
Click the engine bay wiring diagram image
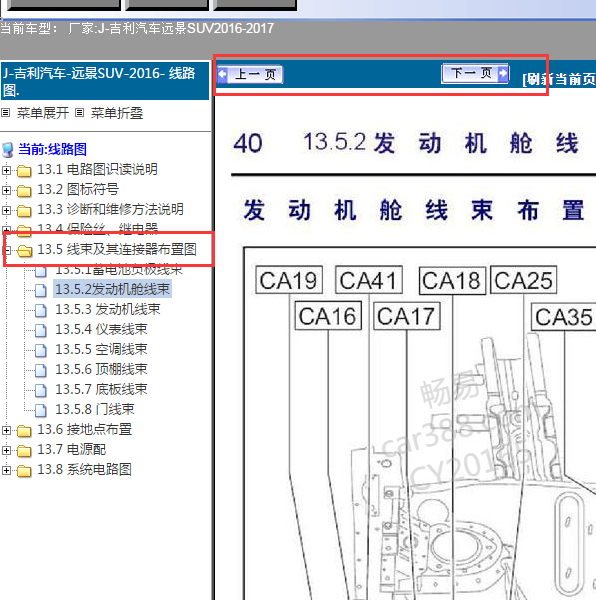pyautogui.click(x=420, y=424)
